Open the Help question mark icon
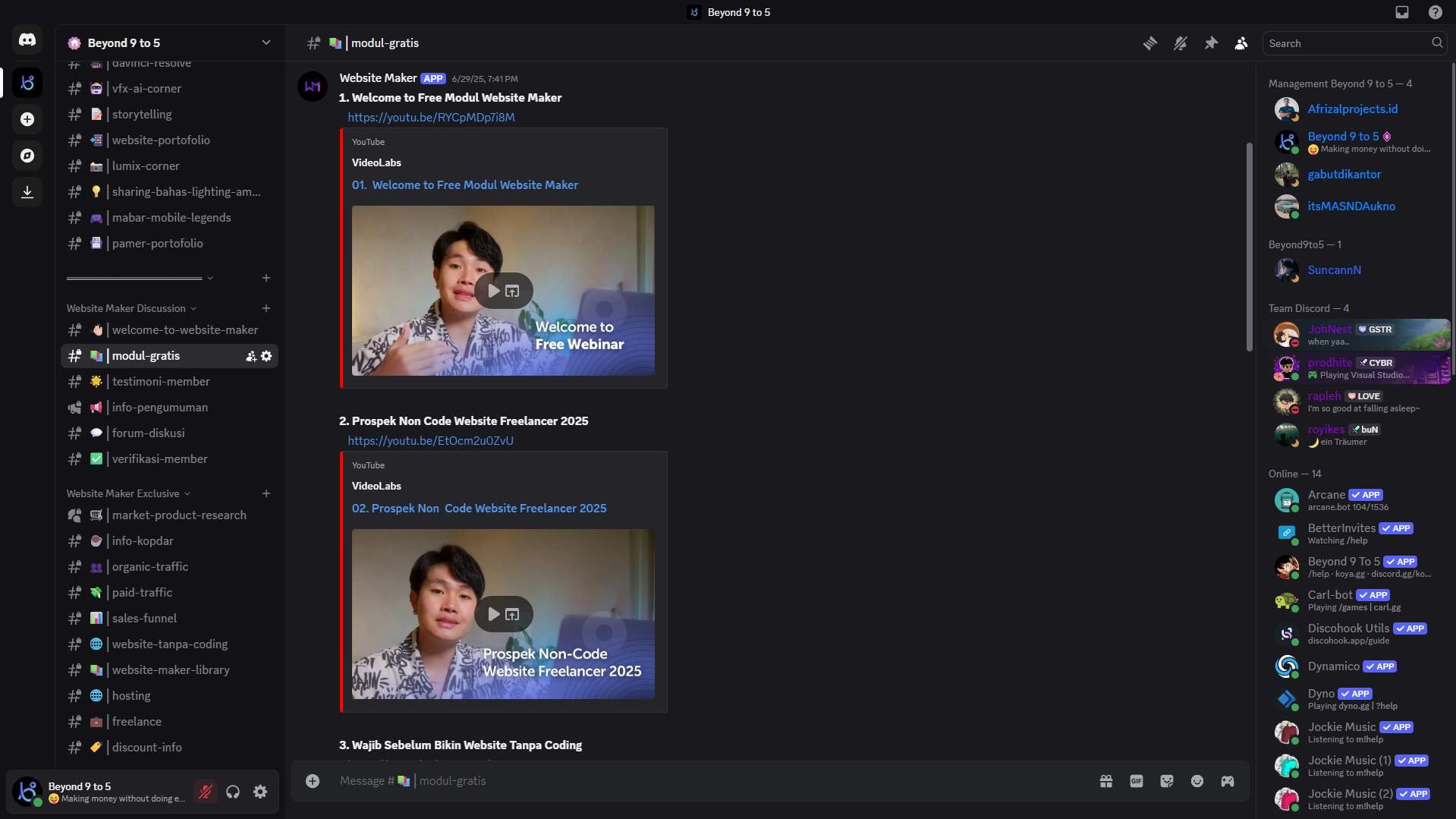 coord(1436,12)
